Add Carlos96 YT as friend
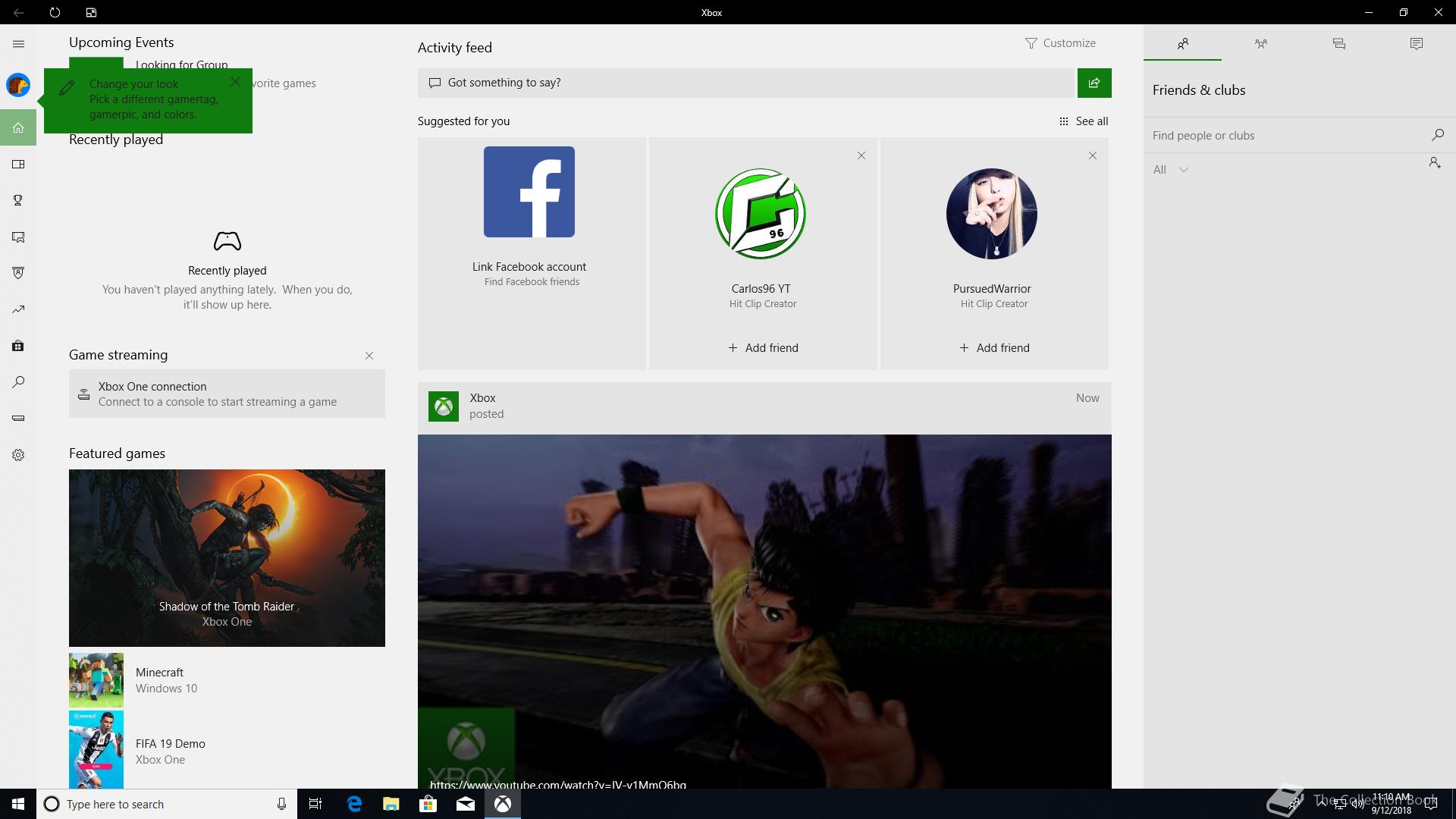The height and width of the screenshot is (819, 1456). point(763,348)
